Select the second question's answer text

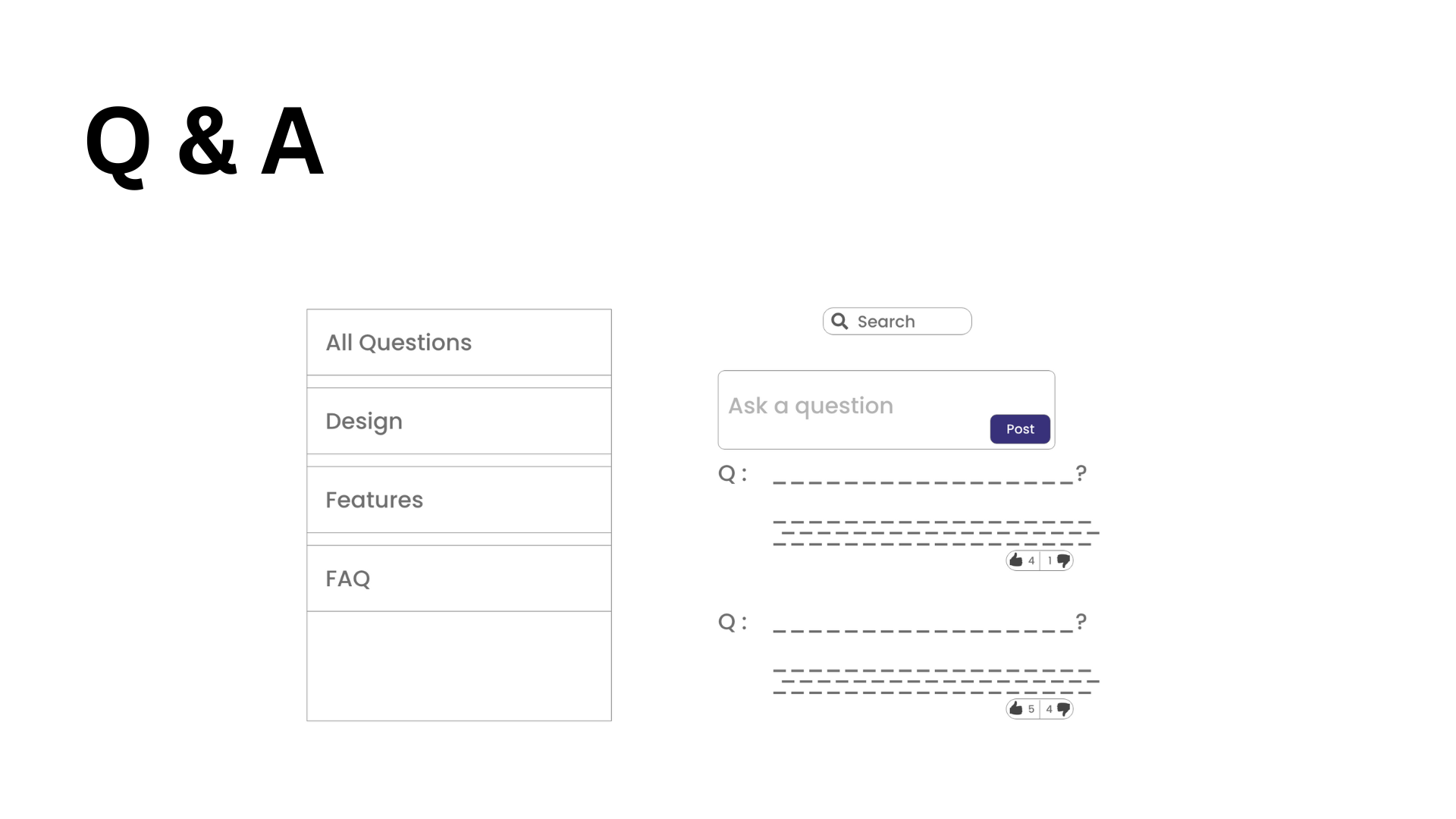pos(936,682)
